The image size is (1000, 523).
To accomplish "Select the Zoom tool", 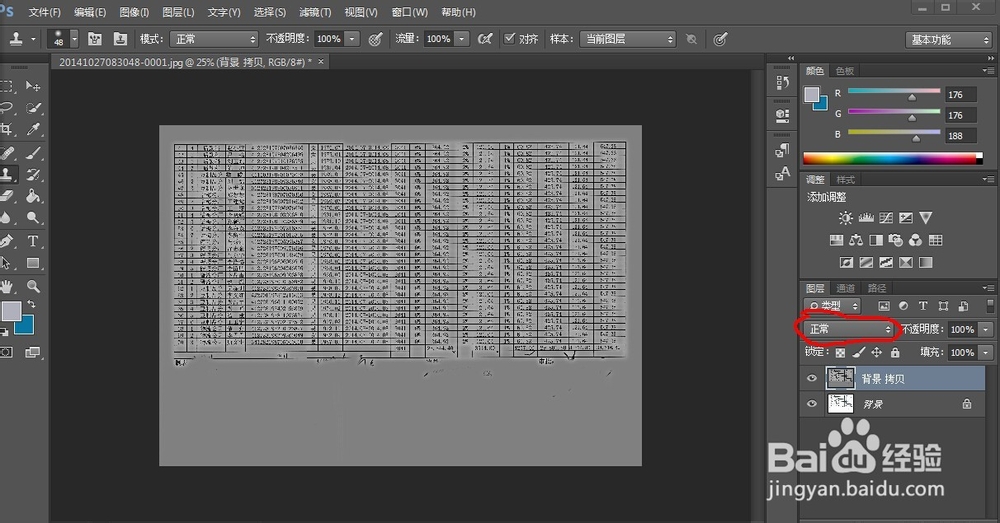I will pos(33,286).
